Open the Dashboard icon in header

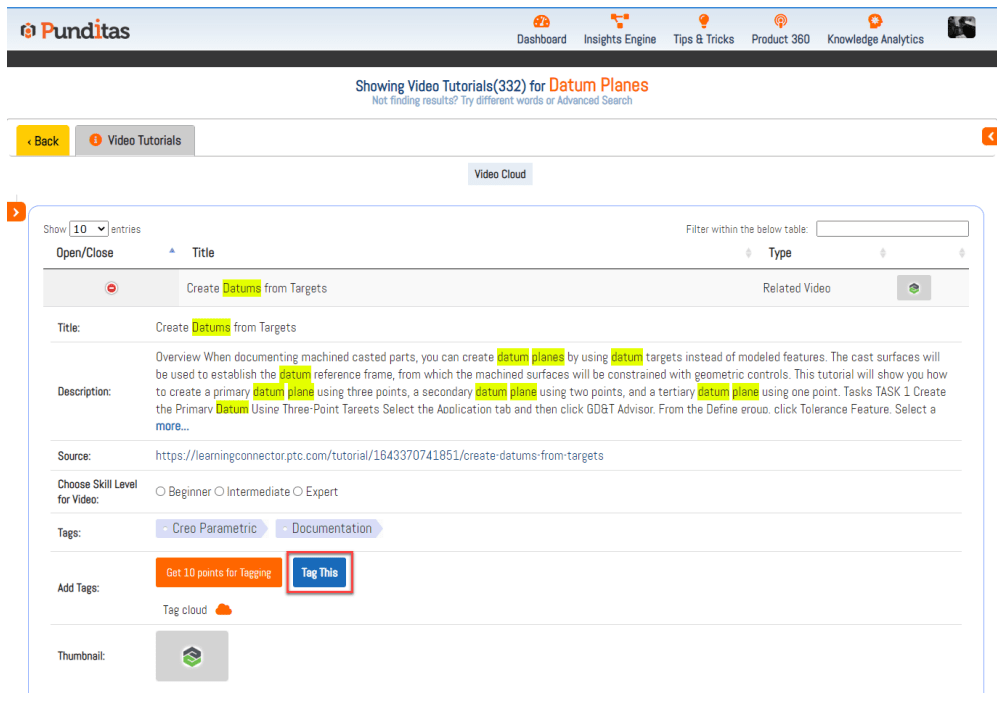541,22
